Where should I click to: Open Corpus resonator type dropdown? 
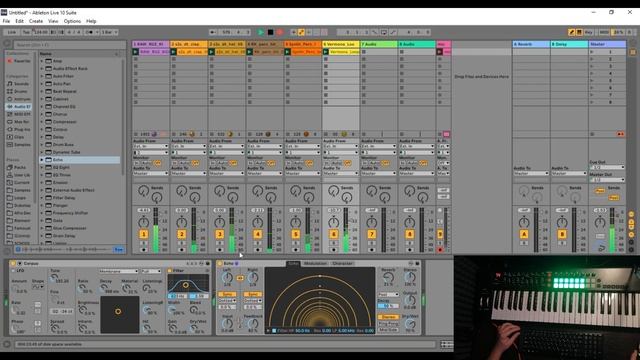pyautogui.click(x=118, y=271)
